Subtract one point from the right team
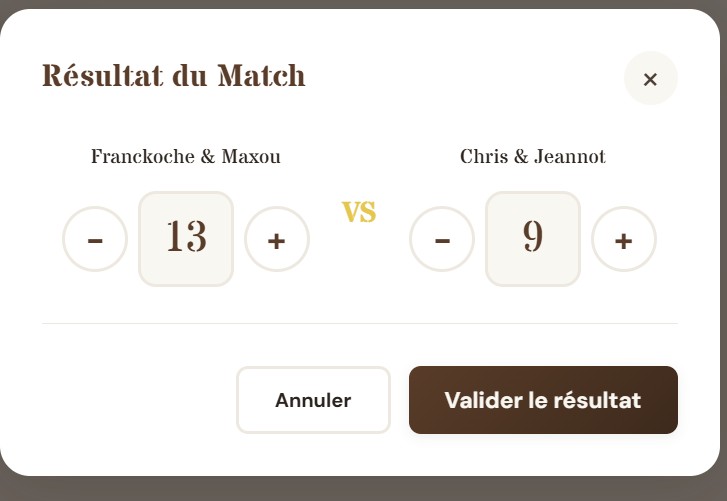 [442, 239]
